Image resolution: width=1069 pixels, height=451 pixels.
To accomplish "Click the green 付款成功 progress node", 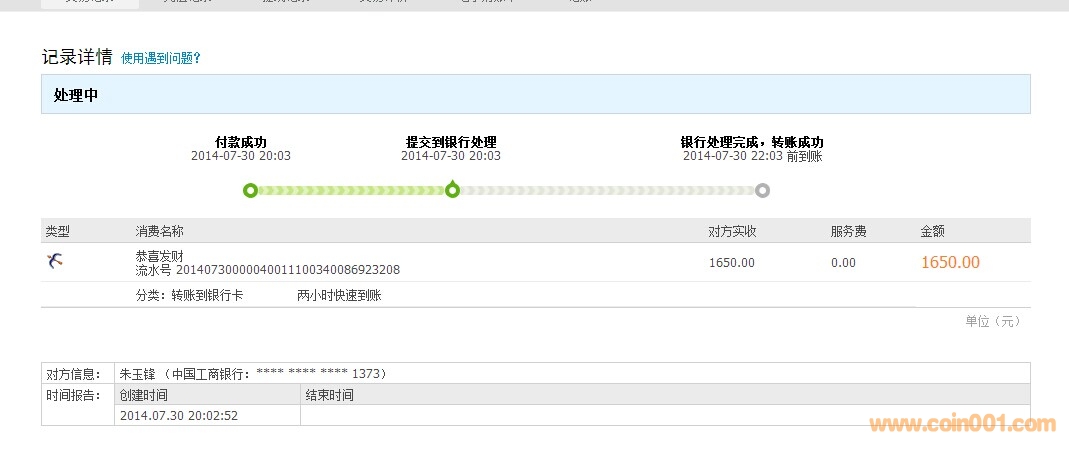I will 250,190.
